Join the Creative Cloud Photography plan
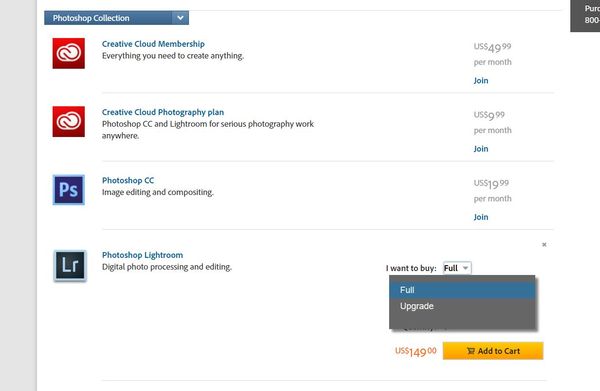600x391 pixels. click(481, 149)
